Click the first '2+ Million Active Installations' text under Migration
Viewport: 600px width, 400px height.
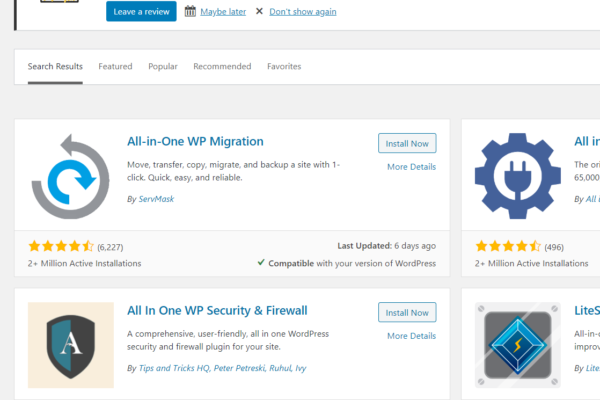(x=85, y=263)
